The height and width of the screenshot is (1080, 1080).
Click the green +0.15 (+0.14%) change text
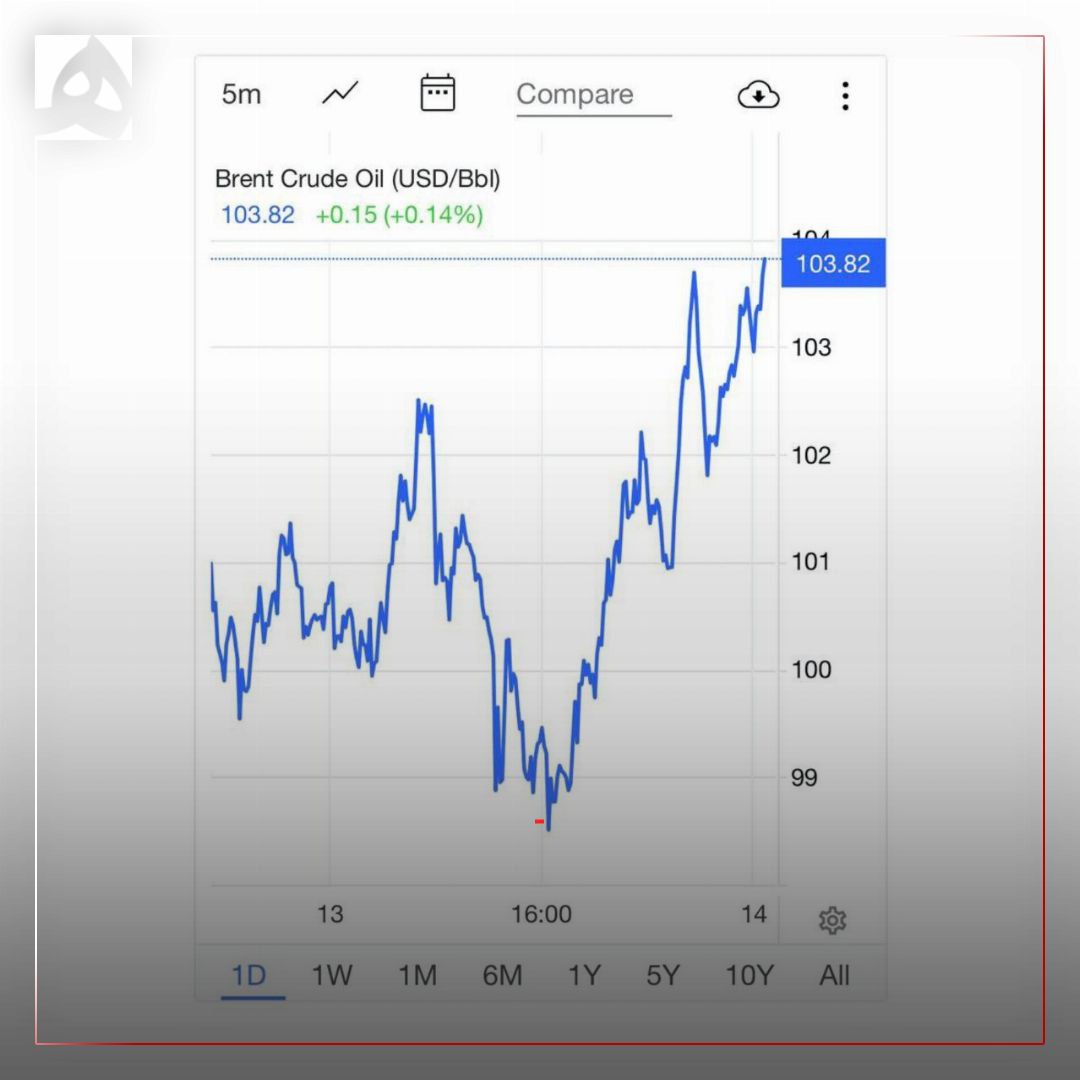399,214
